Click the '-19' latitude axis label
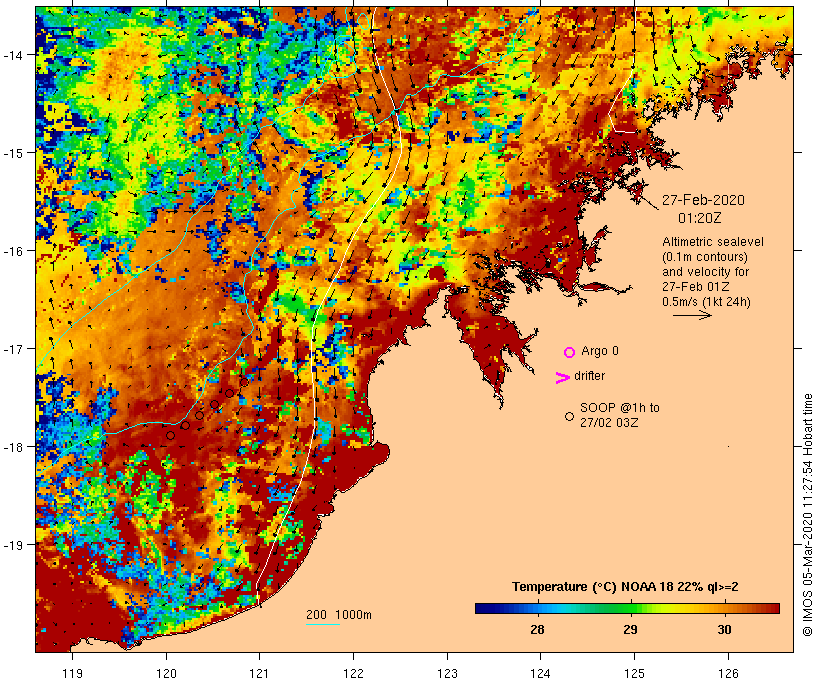 click(x=13, y=545)
